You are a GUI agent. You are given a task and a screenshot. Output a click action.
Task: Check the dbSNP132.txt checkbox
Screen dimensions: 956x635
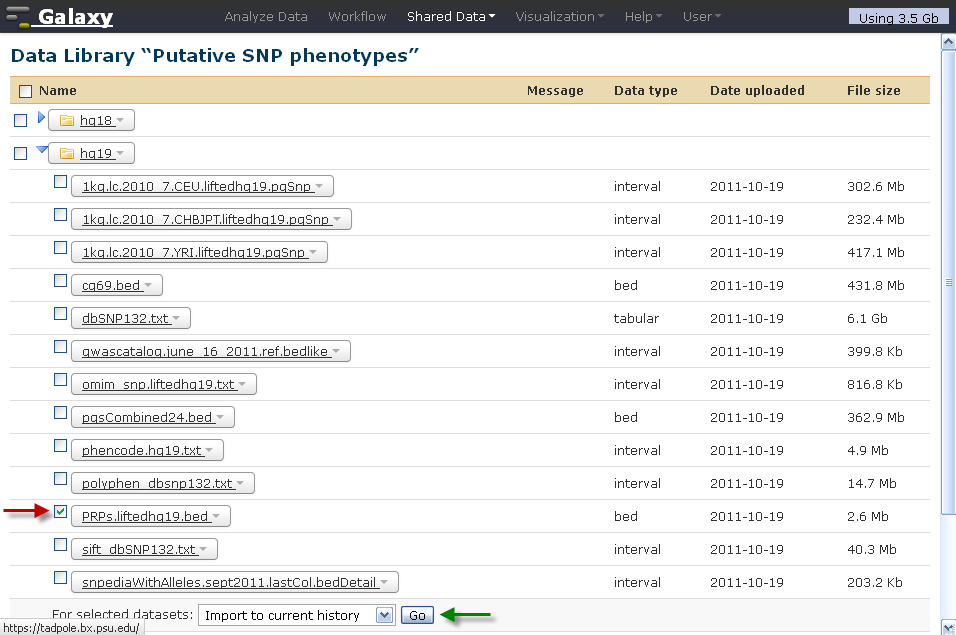pyautogui.click(x=60, y=313)
